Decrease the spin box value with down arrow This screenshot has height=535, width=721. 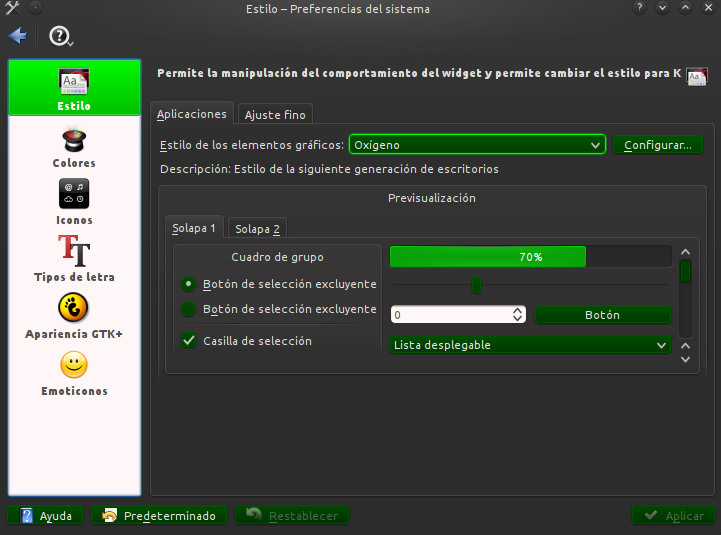[517, 318]
